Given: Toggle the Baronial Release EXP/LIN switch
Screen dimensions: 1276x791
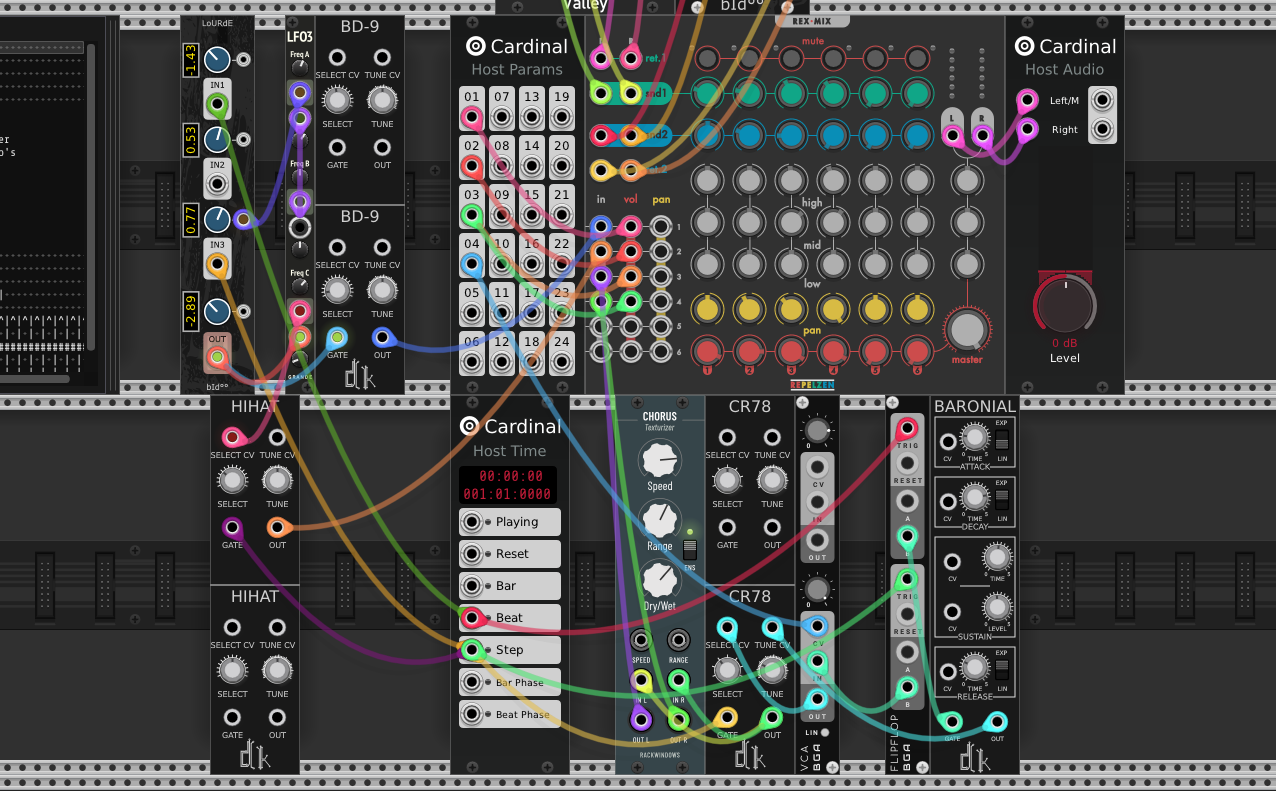Looking at the screenshot, I should tap(1001, 665).
